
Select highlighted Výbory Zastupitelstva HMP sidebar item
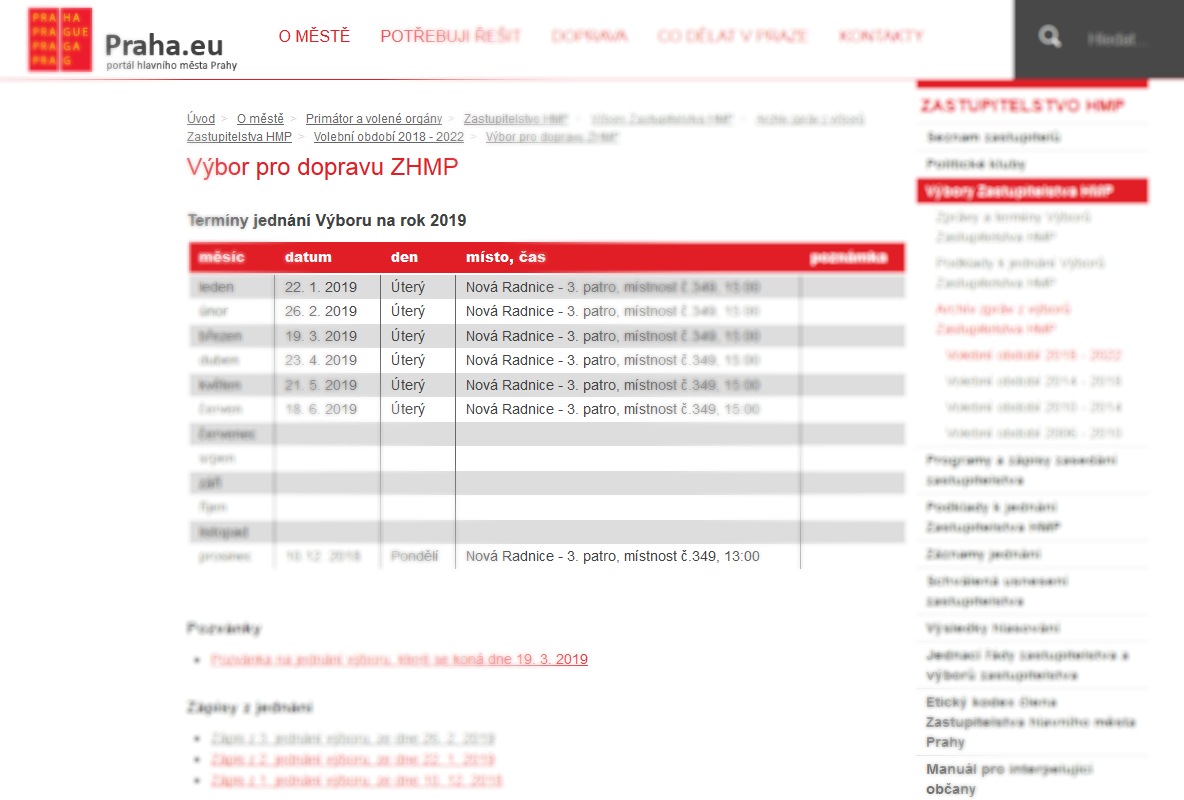pyautogui.click(x=1020, y=191)
